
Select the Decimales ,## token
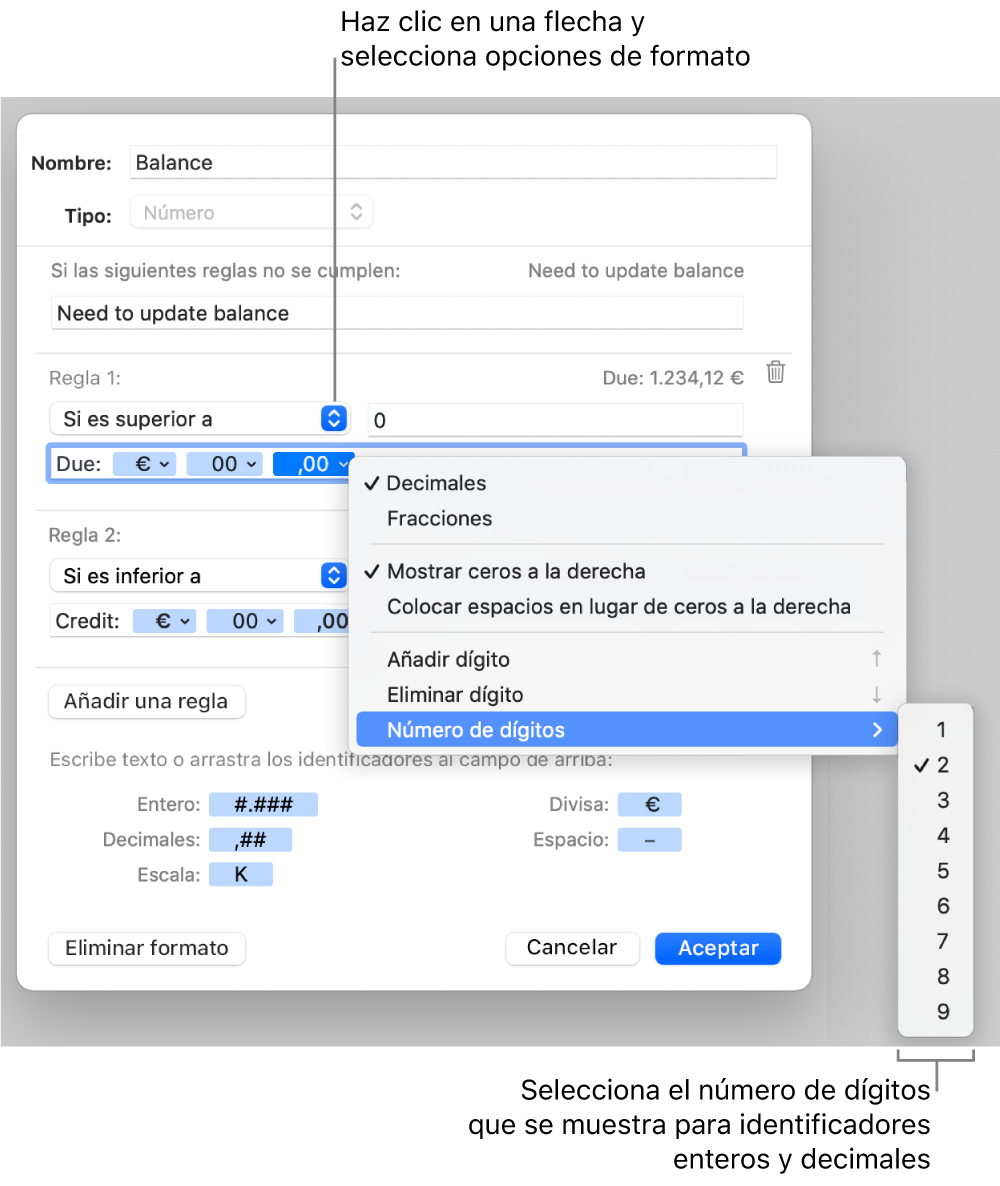250,840
